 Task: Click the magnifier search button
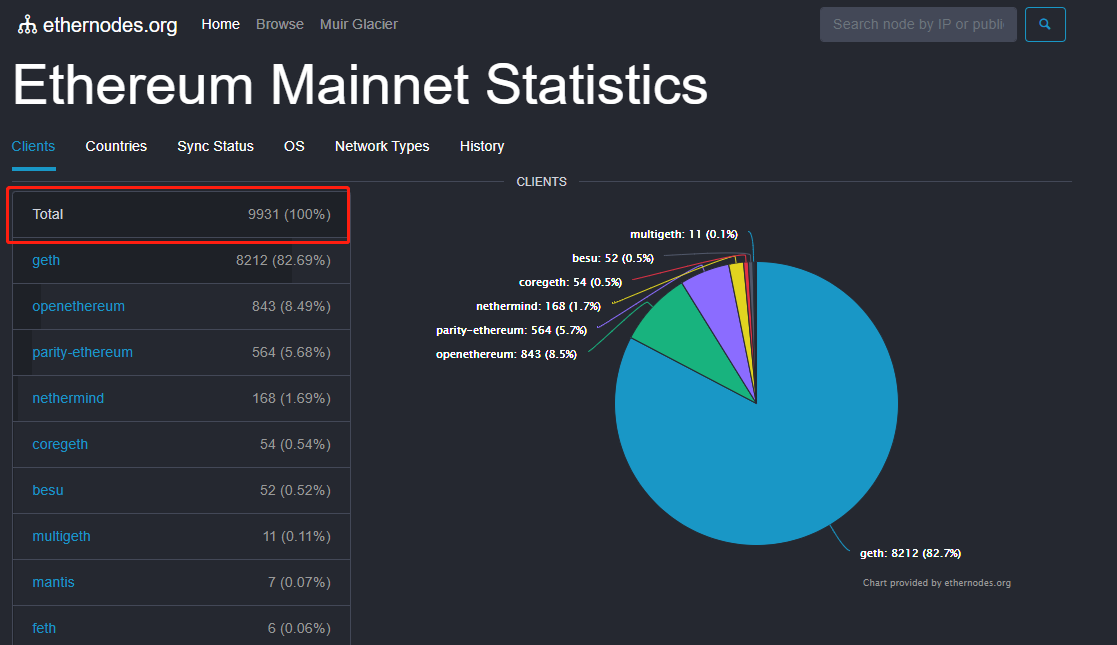(1045, 24)
